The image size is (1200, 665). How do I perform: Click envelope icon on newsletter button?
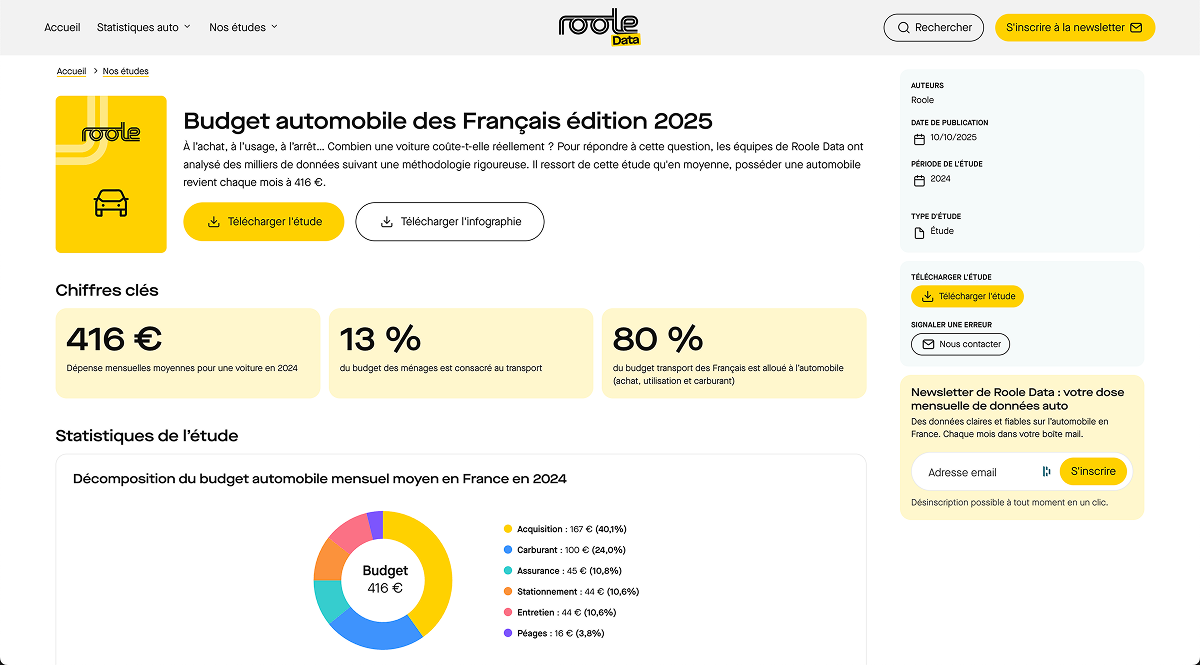point(1136,28)
